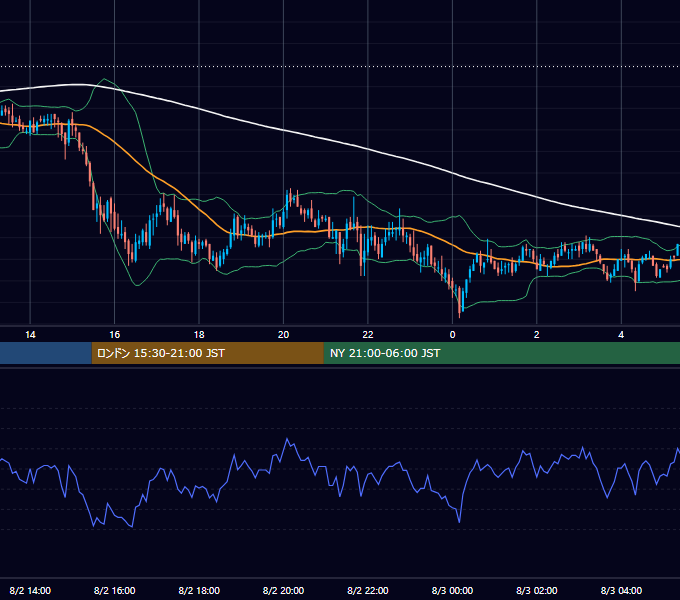Click the 8/3 02:00 date label
The height and width of the screenshot is (600, 680).
(536, 590)
